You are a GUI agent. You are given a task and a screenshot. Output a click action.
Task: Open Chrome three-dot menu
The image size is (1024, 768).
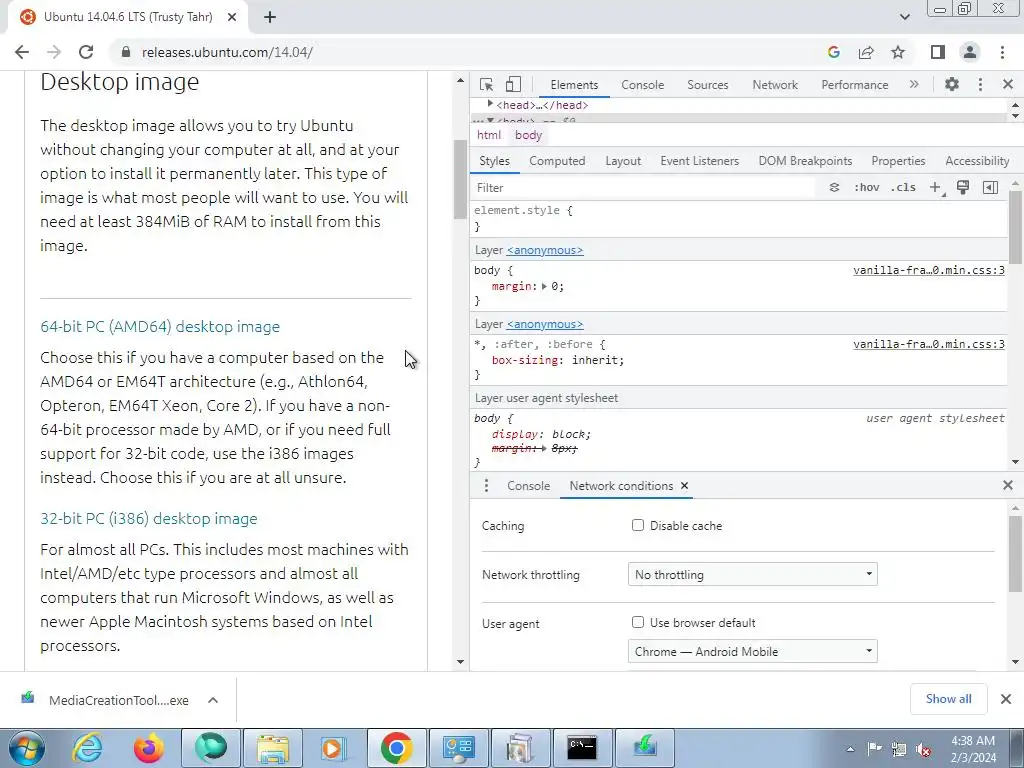[1002, 52]
